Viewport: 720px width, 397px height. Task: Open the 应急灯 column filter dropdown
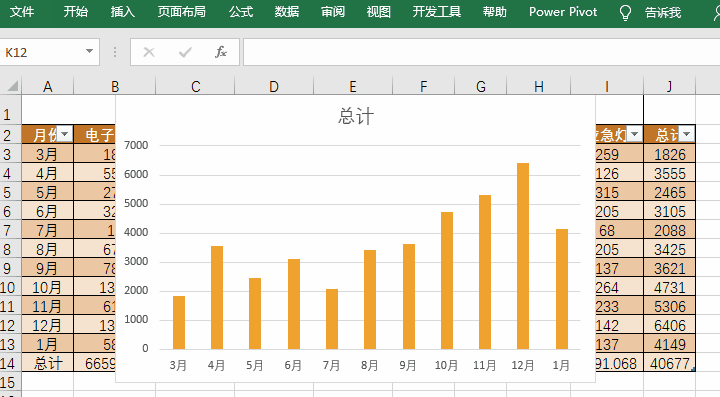[635, 134]
